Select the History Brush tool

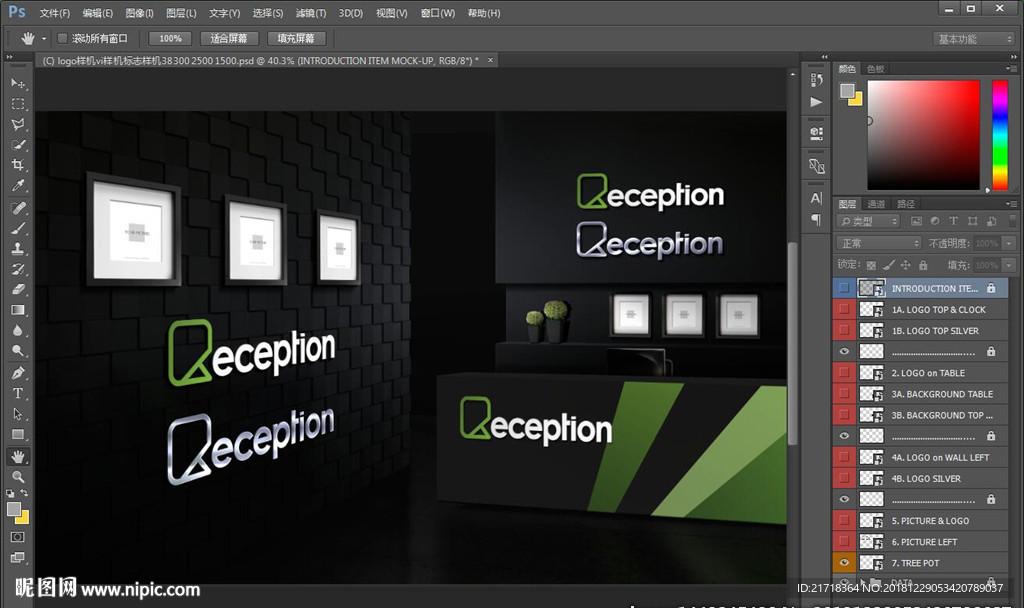coord(18,268)
